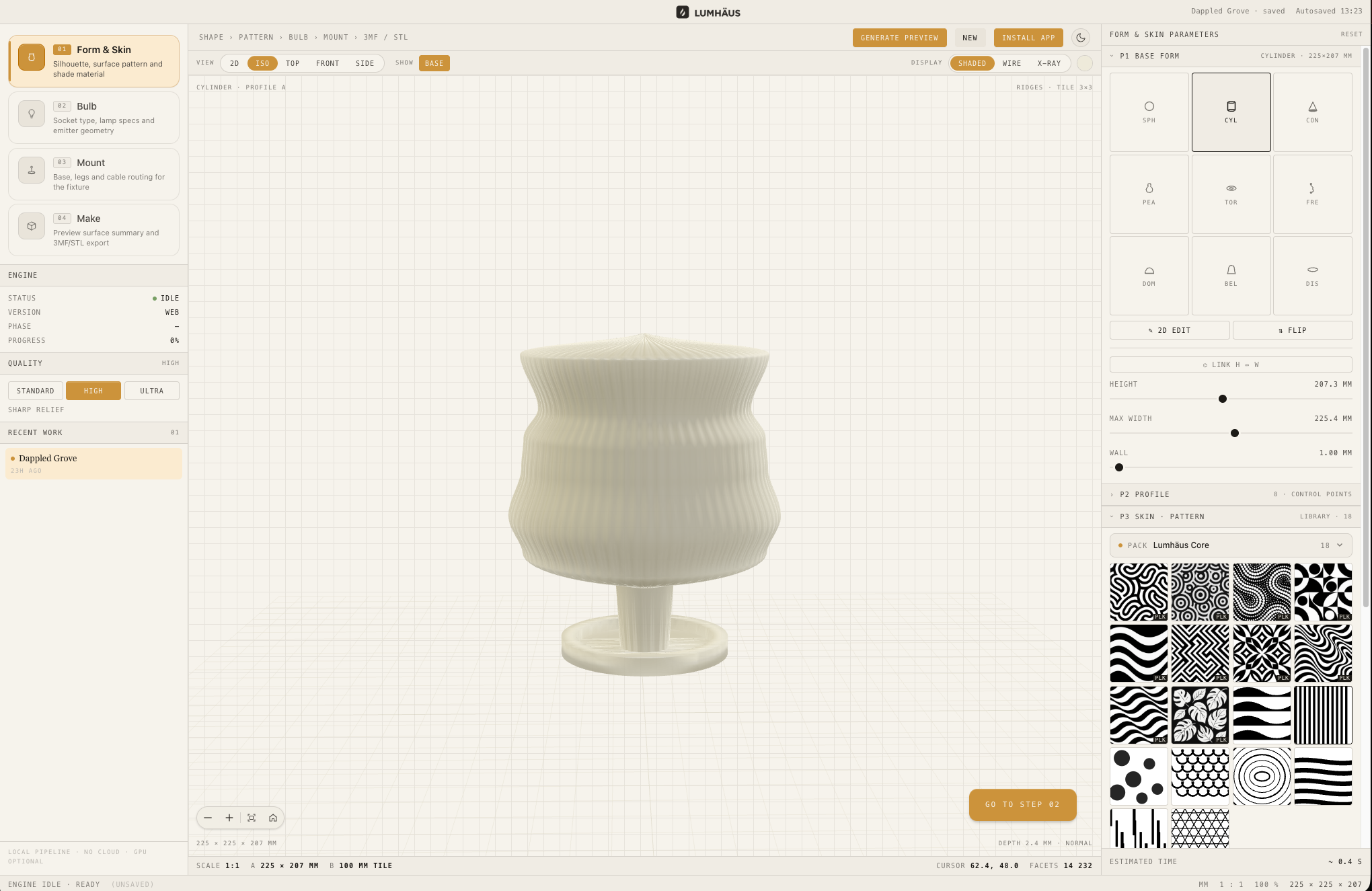This screenshot has width=1372, height=891.
Task: Click the fit-to-view frame icon
Action: pyautogui.click(x=252, y=818)
